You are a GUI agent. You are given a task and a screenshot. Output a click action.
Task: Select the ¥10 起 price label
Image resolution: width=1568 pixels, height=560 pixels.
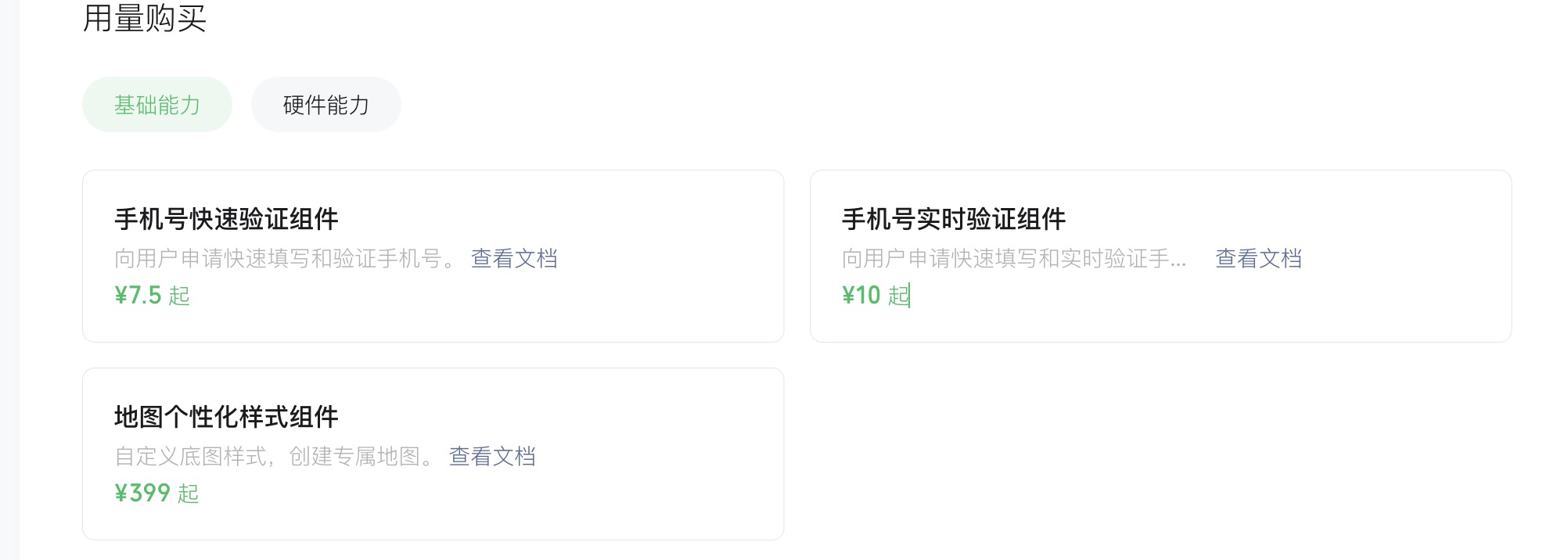(x=876, y=296)
